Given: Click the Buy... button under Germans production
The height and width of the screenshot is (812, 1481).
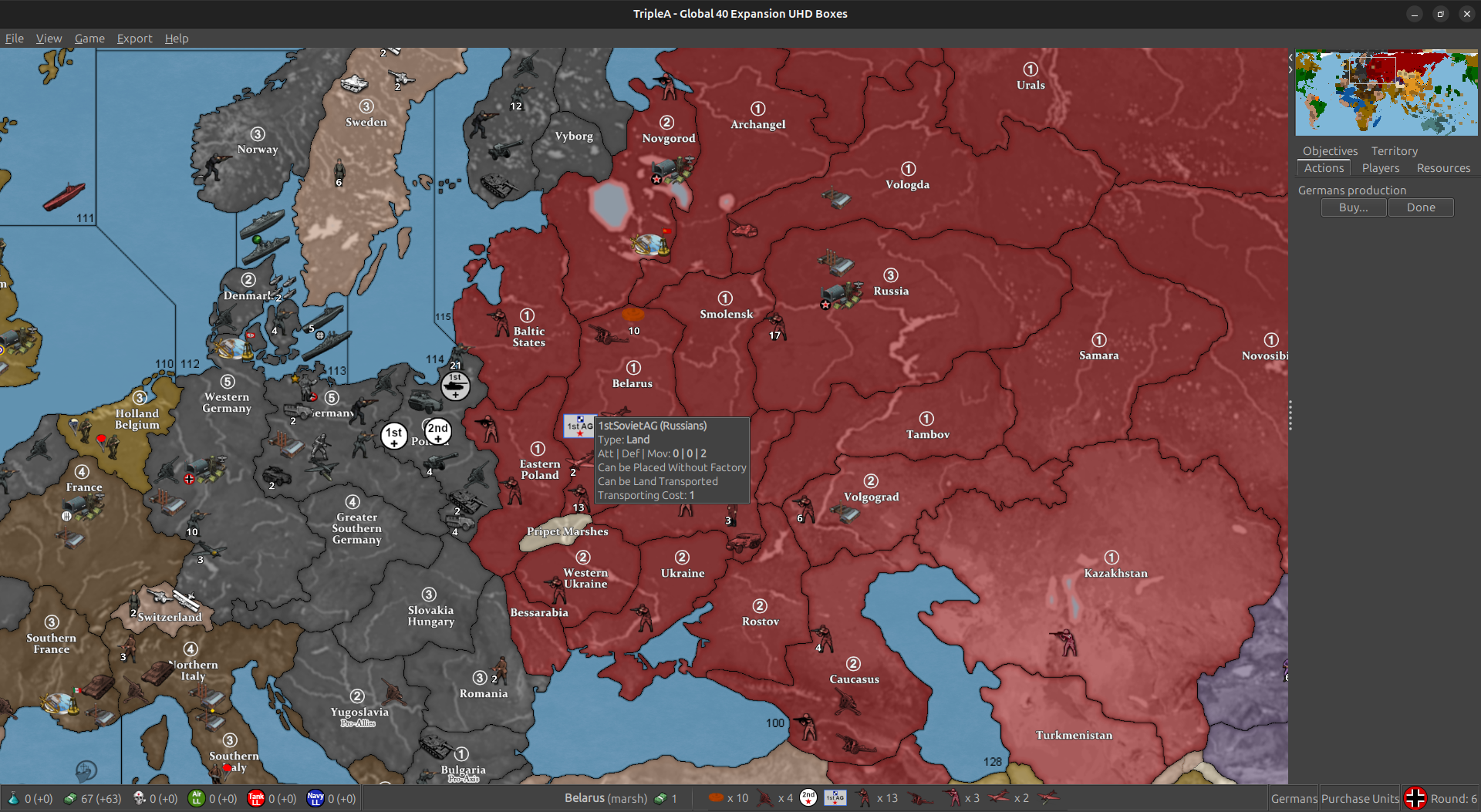Looking at the screenshot, I should click(x=1353, y=207).
